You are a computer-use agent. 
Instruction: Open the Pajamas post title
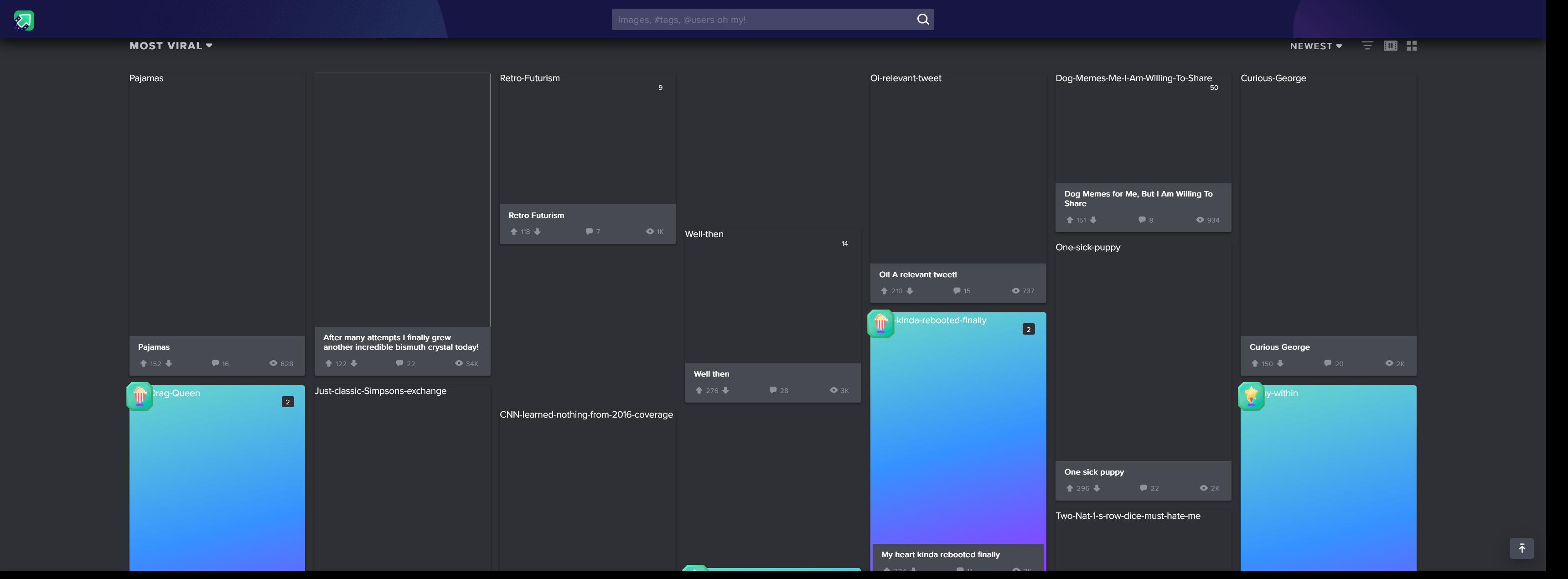[154, 347]
